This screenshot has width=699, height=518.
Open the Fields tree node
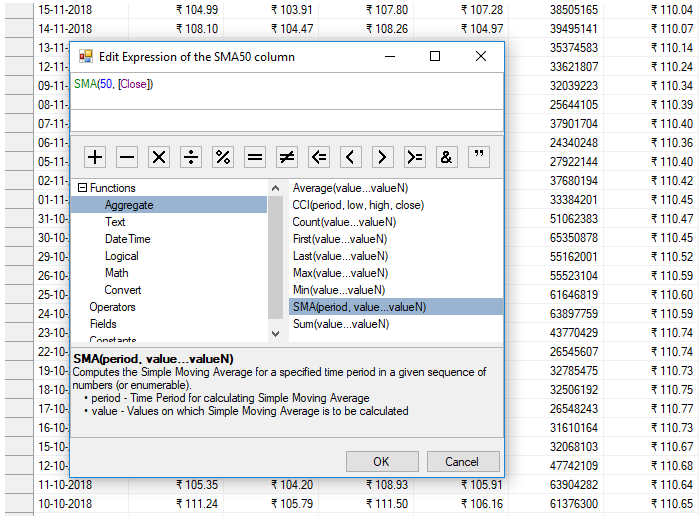pos(103,324)
